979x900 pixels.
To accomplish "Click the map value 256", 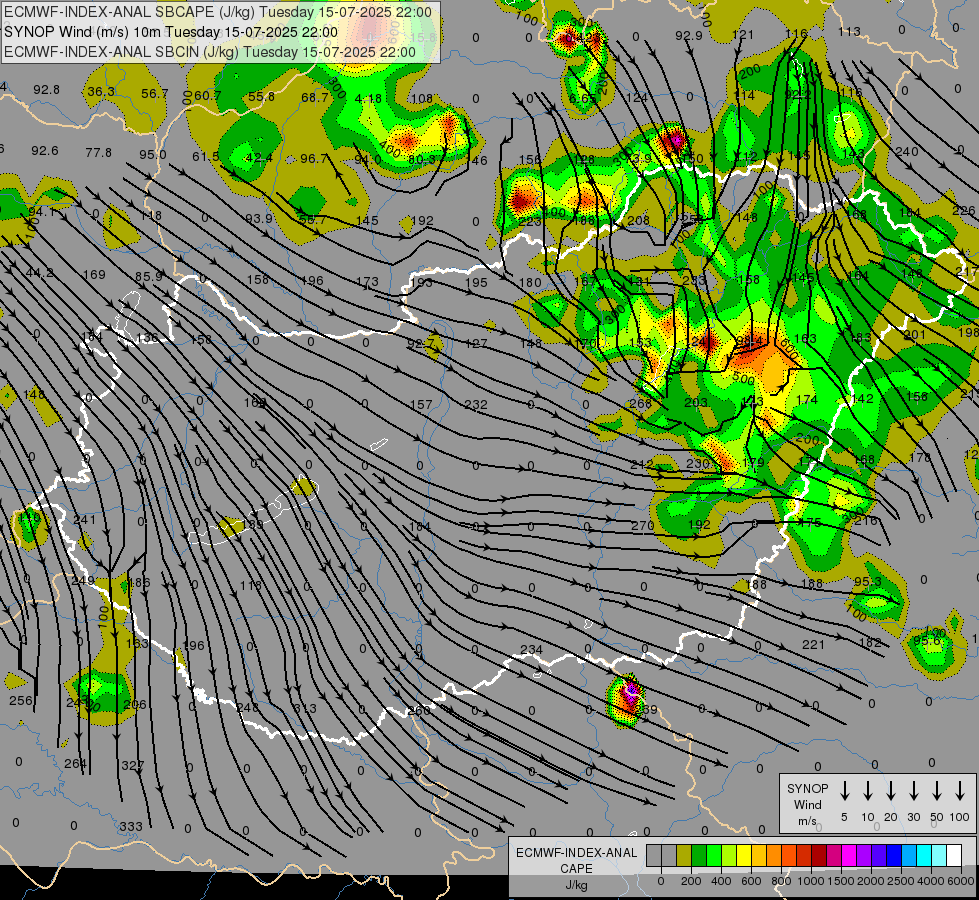I will point(21,701).
